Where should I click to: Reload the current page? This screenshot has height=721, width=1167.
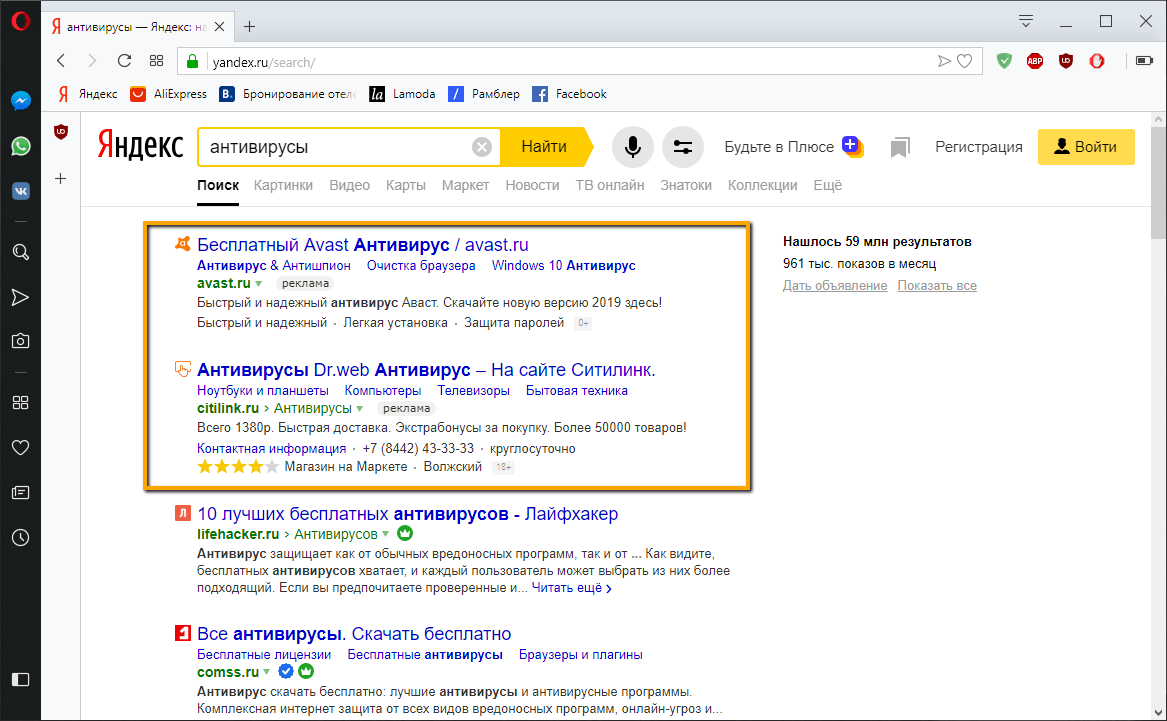click(x=124, y=61)
